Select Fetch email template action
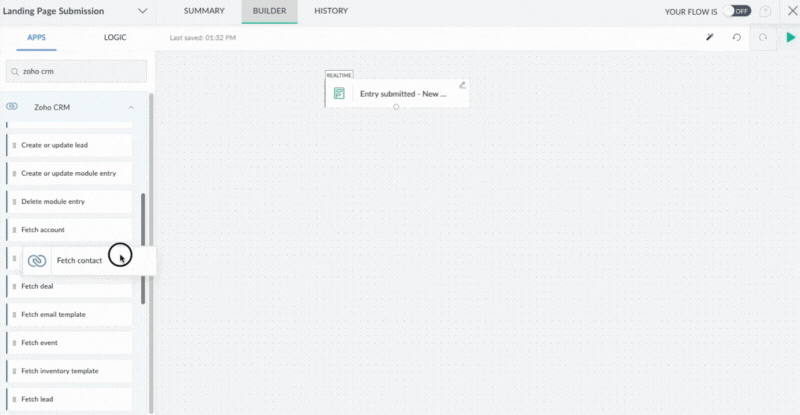Screen dimensions: 800x415 click(69, 314)
